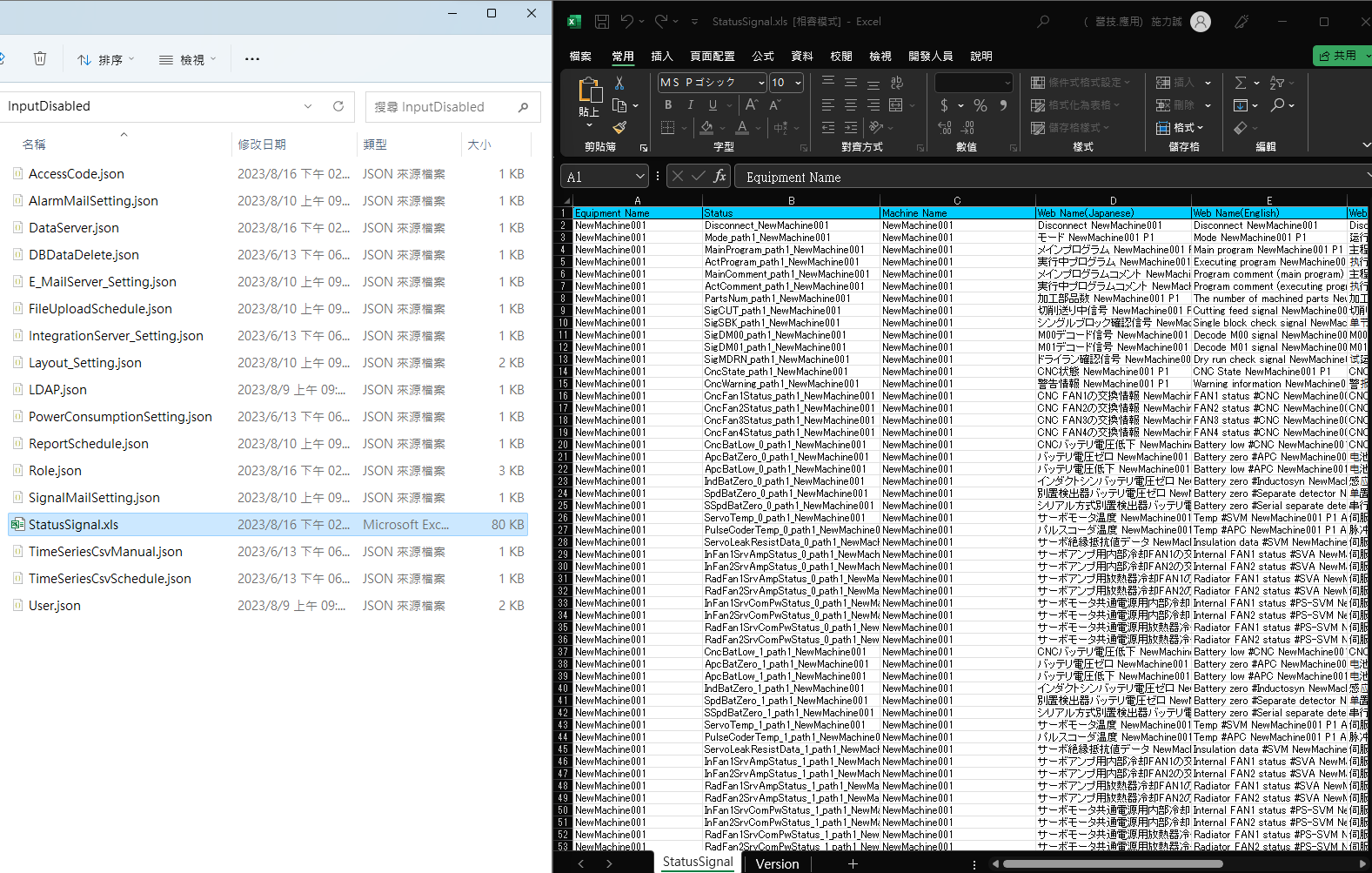
Task: Click the InputDisabled search box
Action: (453, 106)
